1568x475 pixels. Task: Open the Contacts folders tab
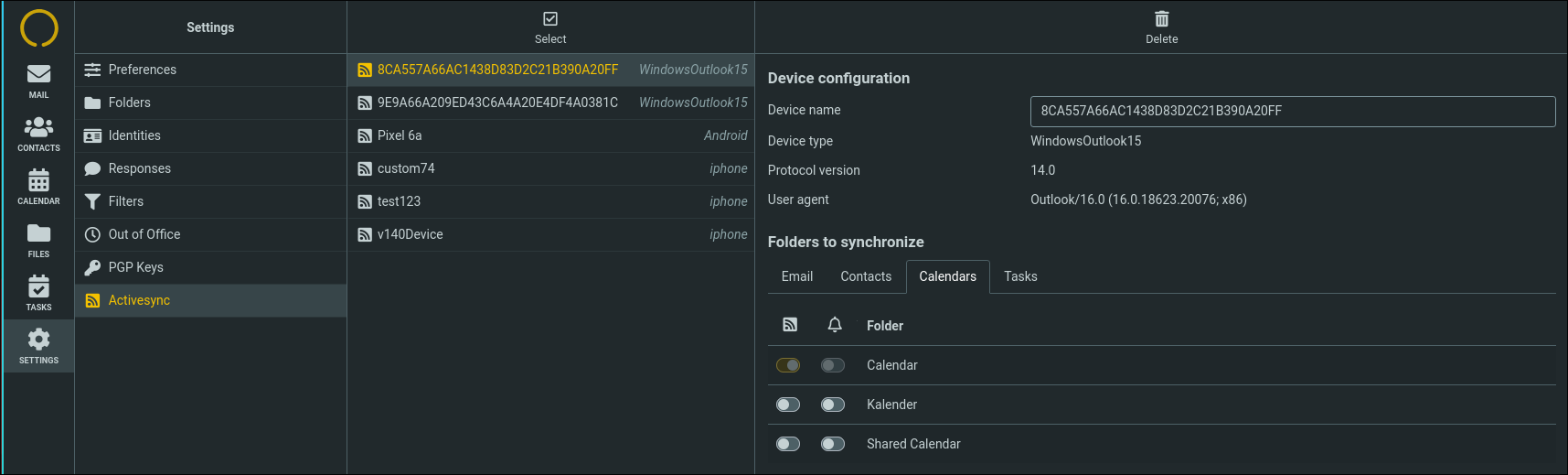click(866, 276)
